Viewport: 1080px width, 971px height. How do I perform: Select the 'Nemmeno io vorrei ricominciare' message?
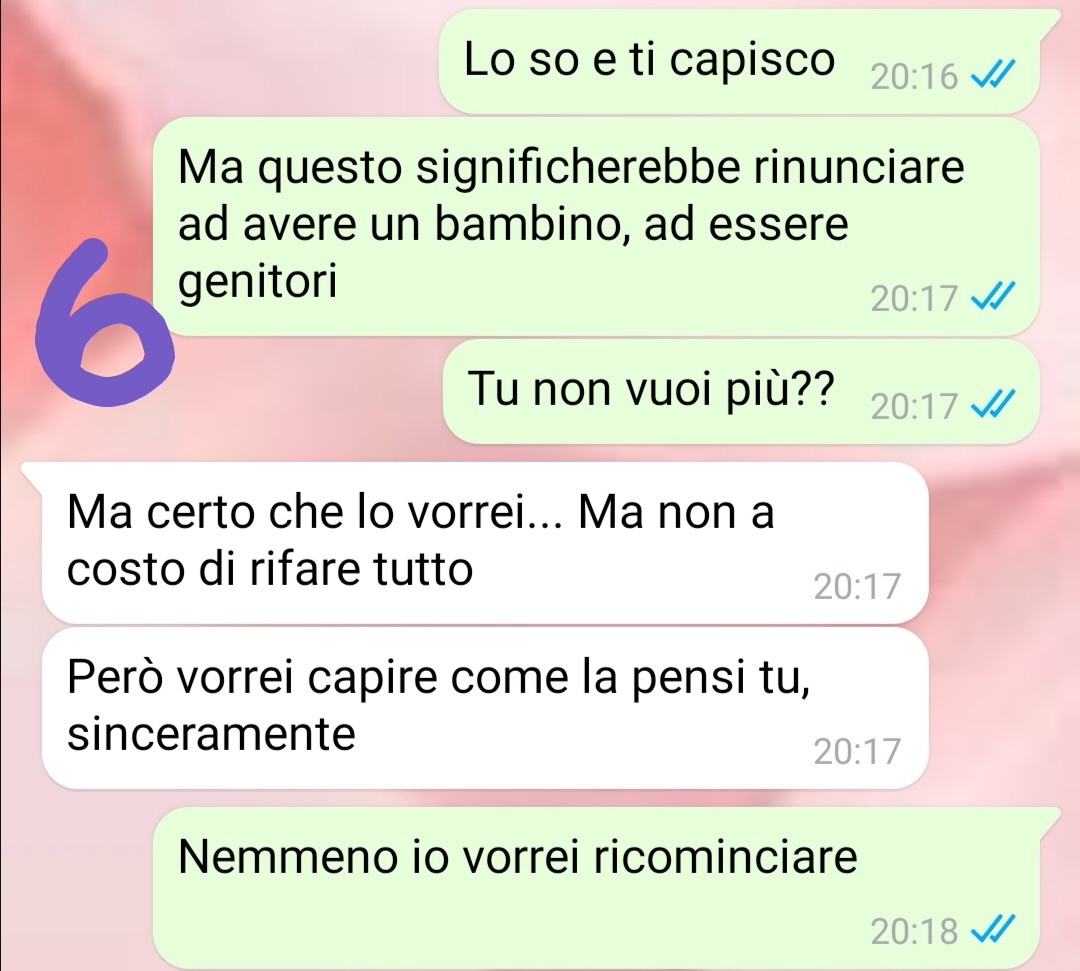coord(596,888)
